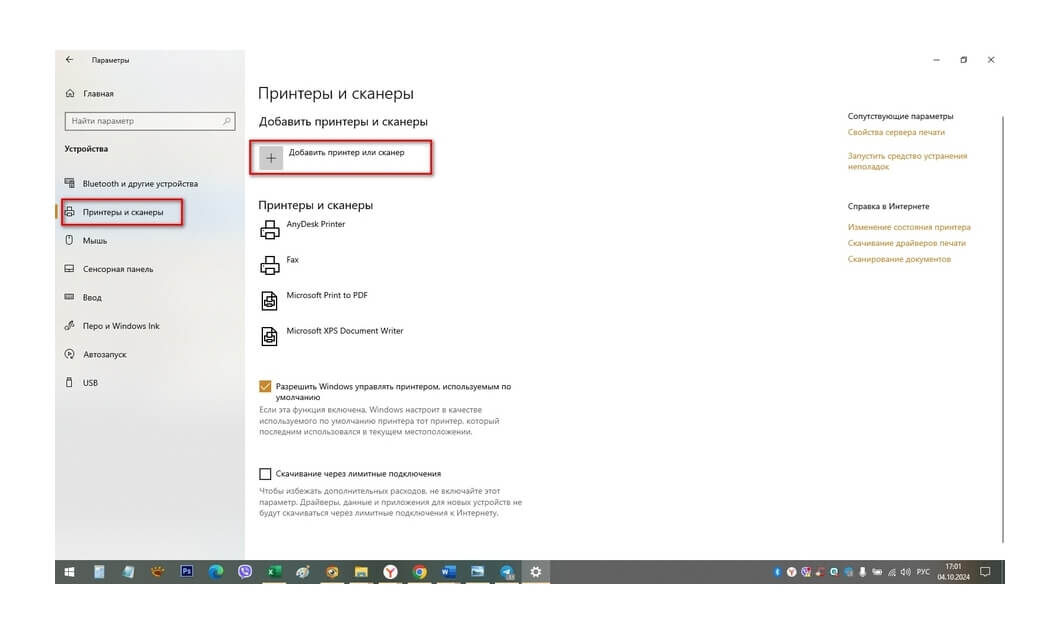Click Запустить средство устранения неполадок link

[x=907, y=161]
